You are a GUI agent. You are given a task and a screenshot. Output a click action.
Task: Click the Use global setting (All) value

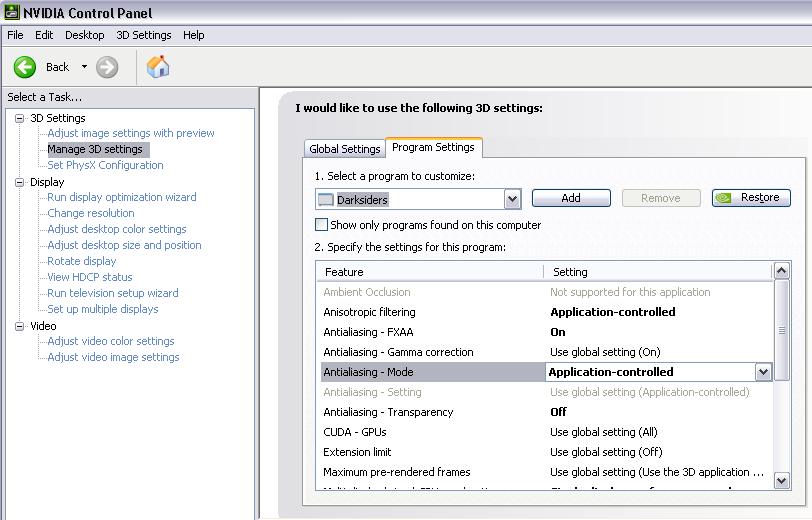(604, 432)
